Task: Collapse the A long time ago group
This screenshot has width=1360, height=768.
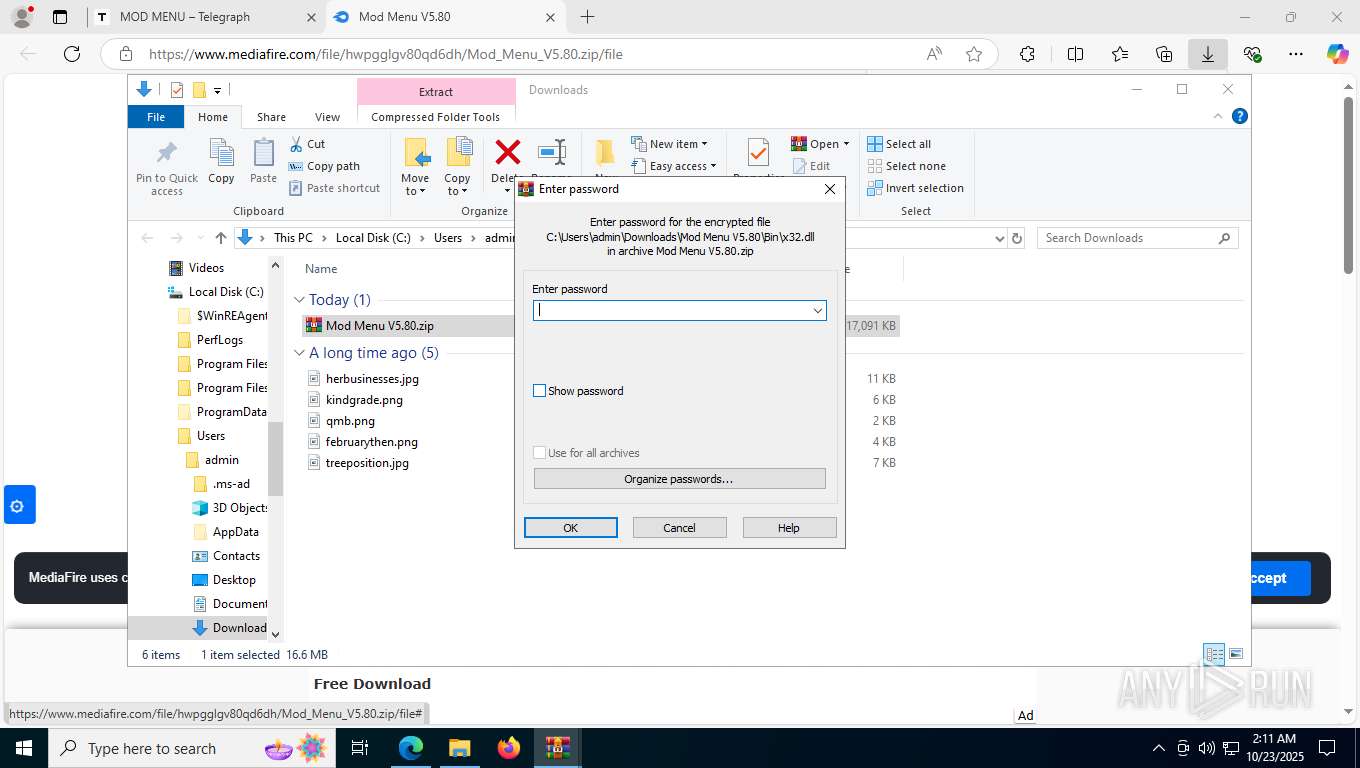Action: pos(300,353)
